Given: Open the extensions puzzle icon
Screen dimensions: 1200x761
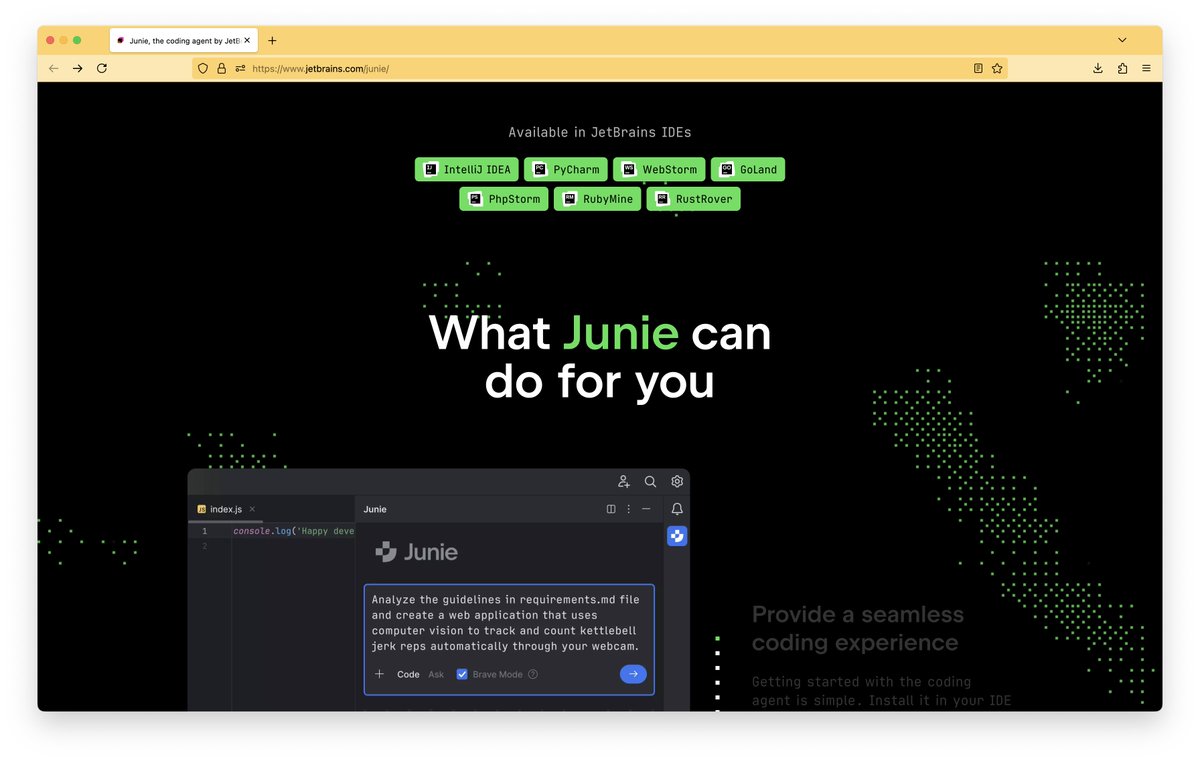Looking at the screenshot, I should point(1122,68).
